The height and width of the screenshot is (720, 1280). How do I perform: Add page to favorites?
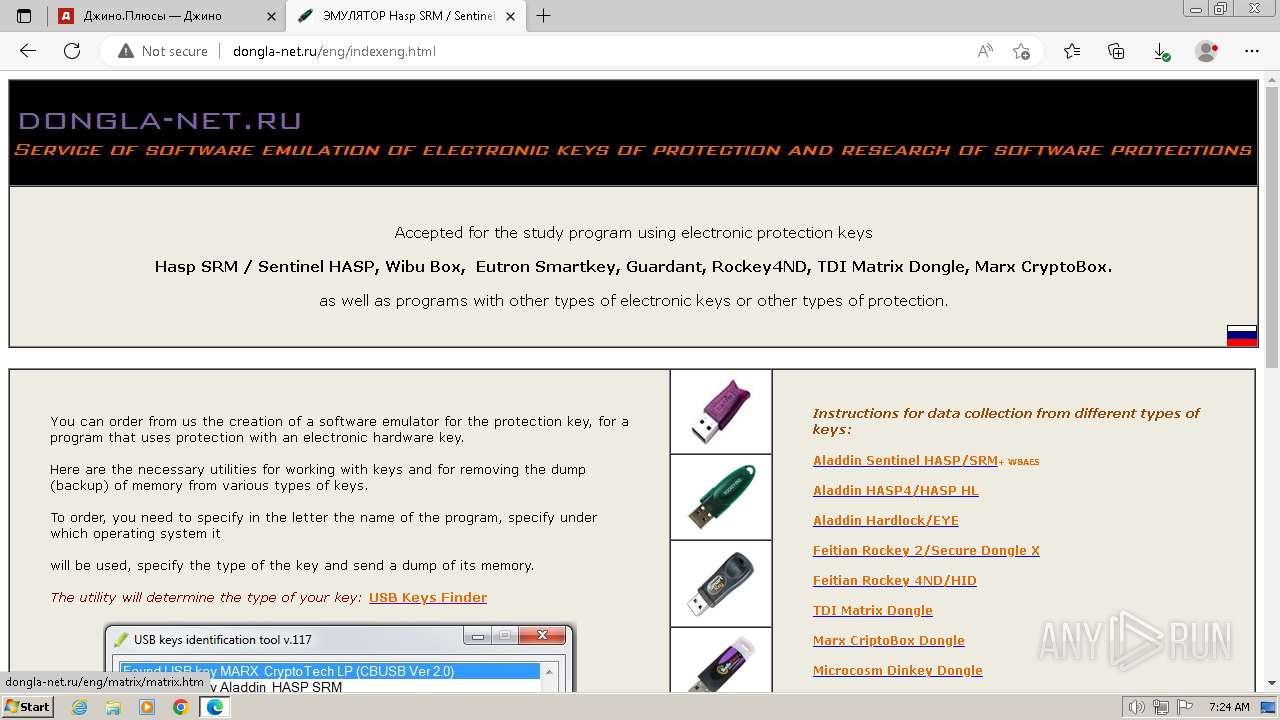1021,51
